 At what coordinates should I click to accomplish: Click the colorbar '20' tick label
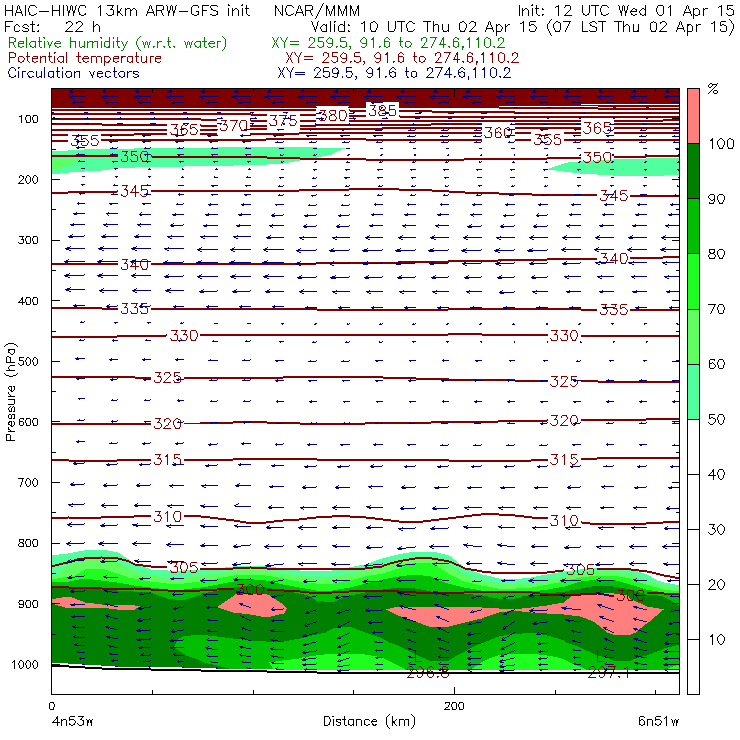(716, 585)
